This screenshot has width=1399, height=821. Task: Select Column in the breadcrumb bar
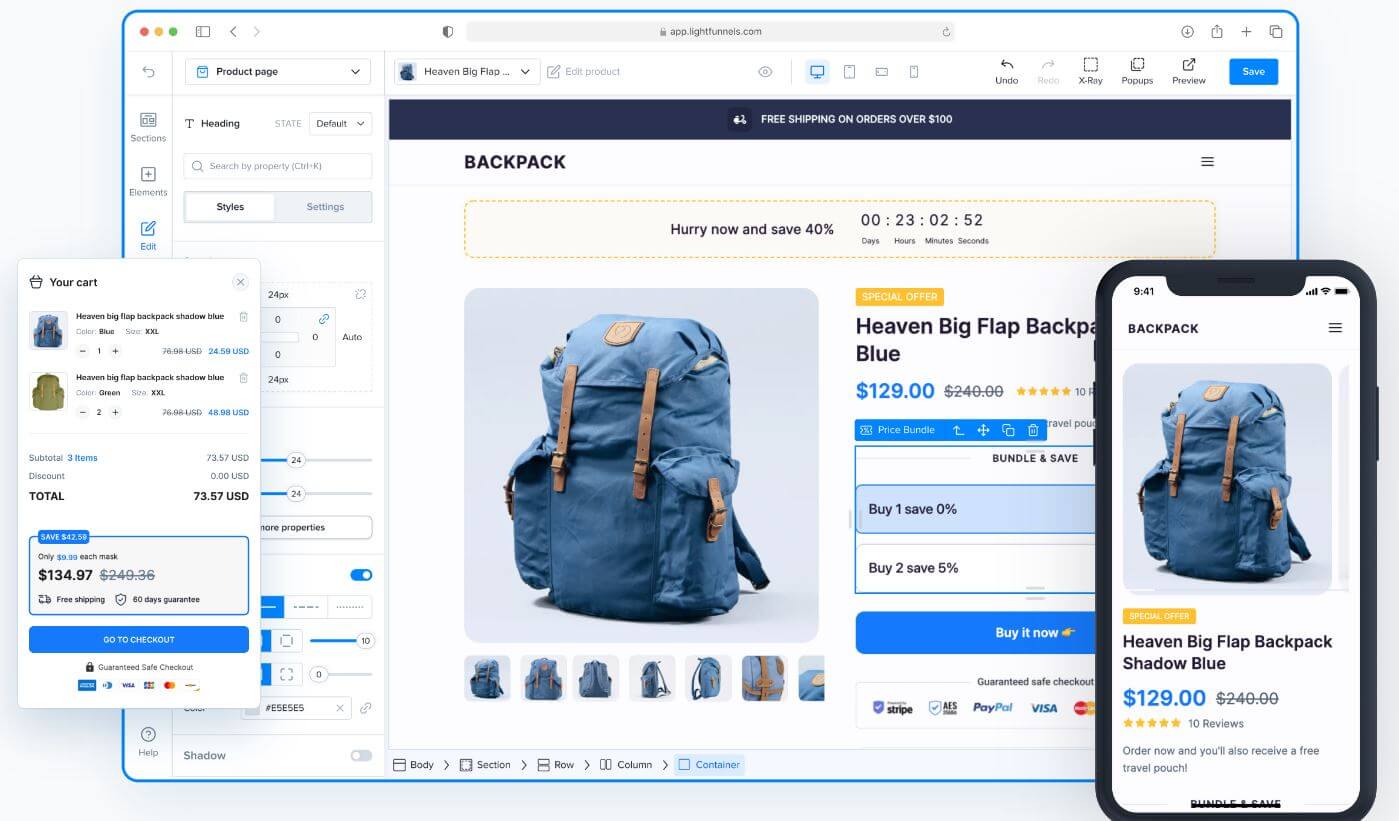pos(625,765)
